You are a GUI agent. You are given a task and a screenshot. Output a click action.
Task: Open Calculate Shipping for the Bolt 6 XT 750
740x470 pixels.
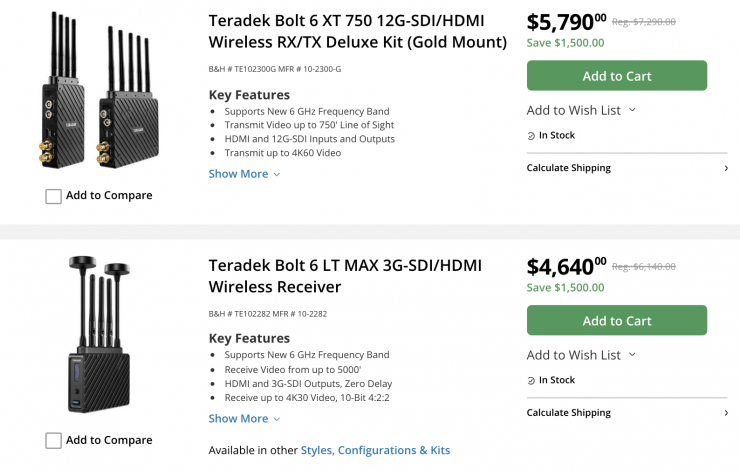tap(568, 168)
